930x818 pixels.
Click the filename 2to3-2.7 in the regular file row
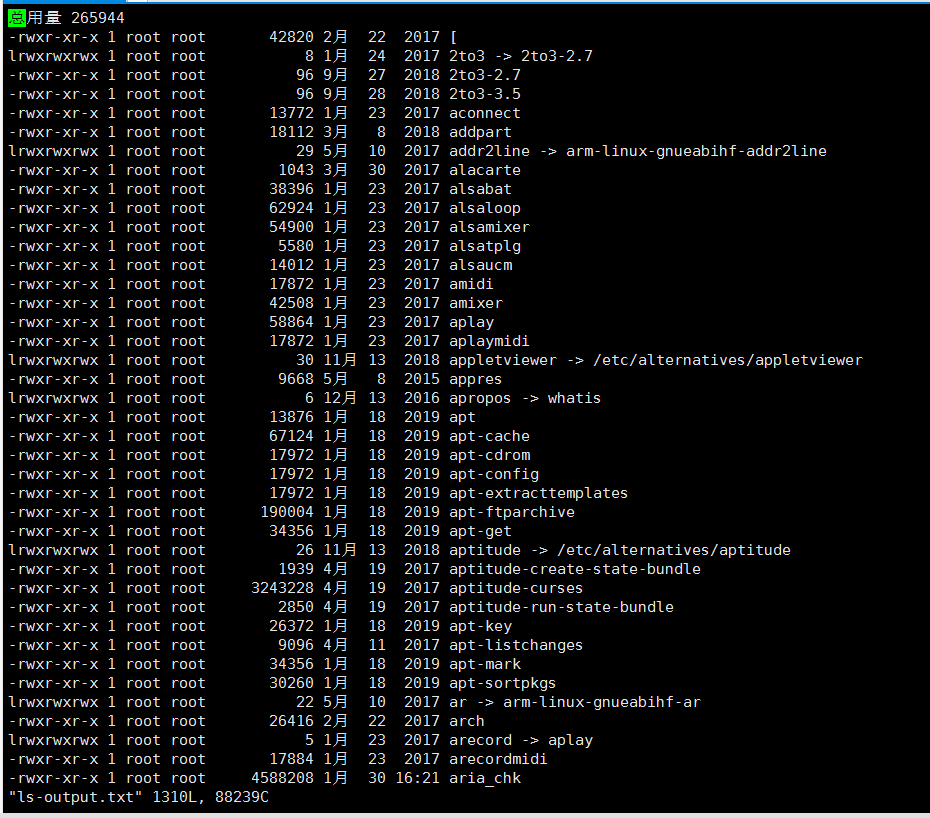(x=485, y=75)
